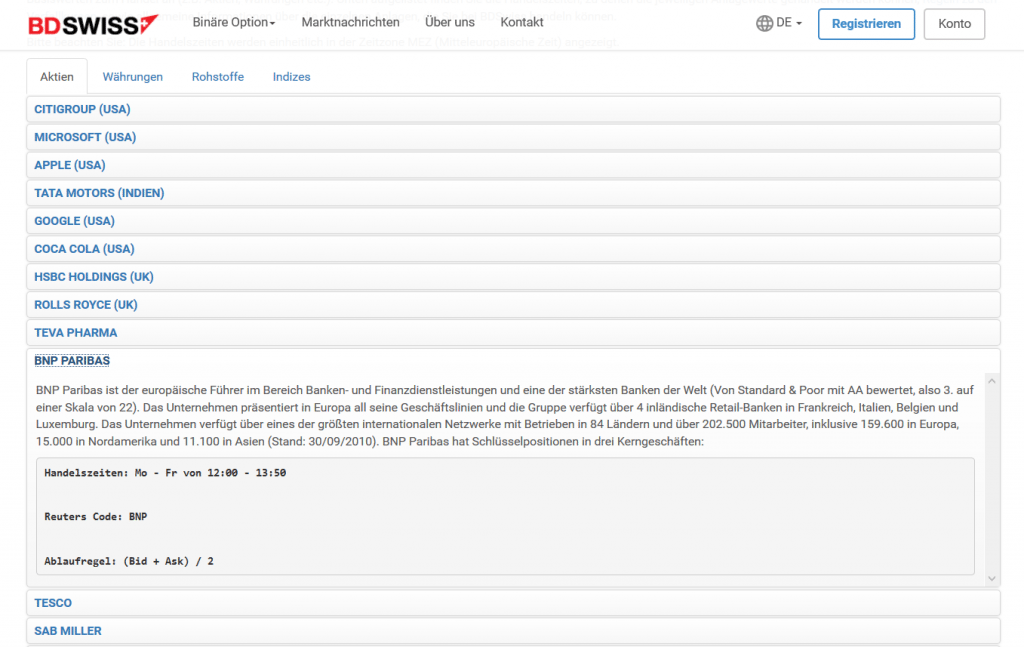The width and height of the screenshot is (1024, 647).
Task: Open the Kontakt page
Action: pos(522,22)
